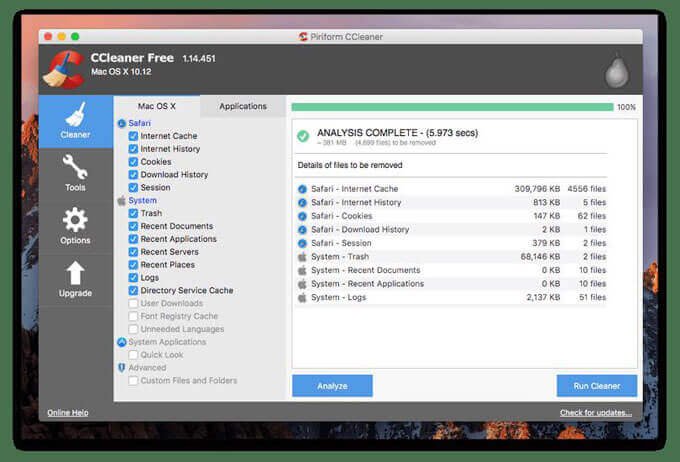Select the System category heading
Viewport: 680px width, 462px height.
coord(142,200)
